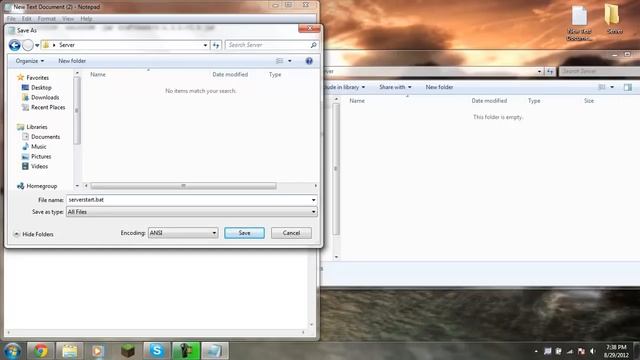The image size is (640, 360).
Task: Open Windows Explorer from taskbar
Action: pyautogui.click(x=69, y=351)
